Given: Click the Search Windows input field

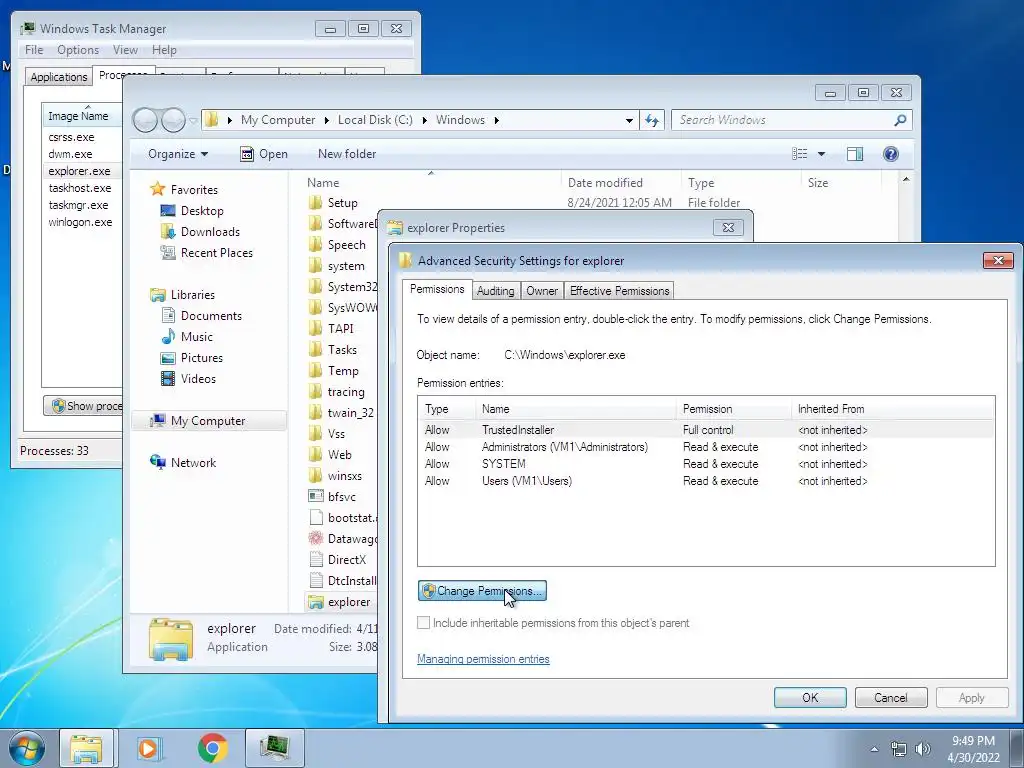Looking at the screenshot, I should pos(784,120).
